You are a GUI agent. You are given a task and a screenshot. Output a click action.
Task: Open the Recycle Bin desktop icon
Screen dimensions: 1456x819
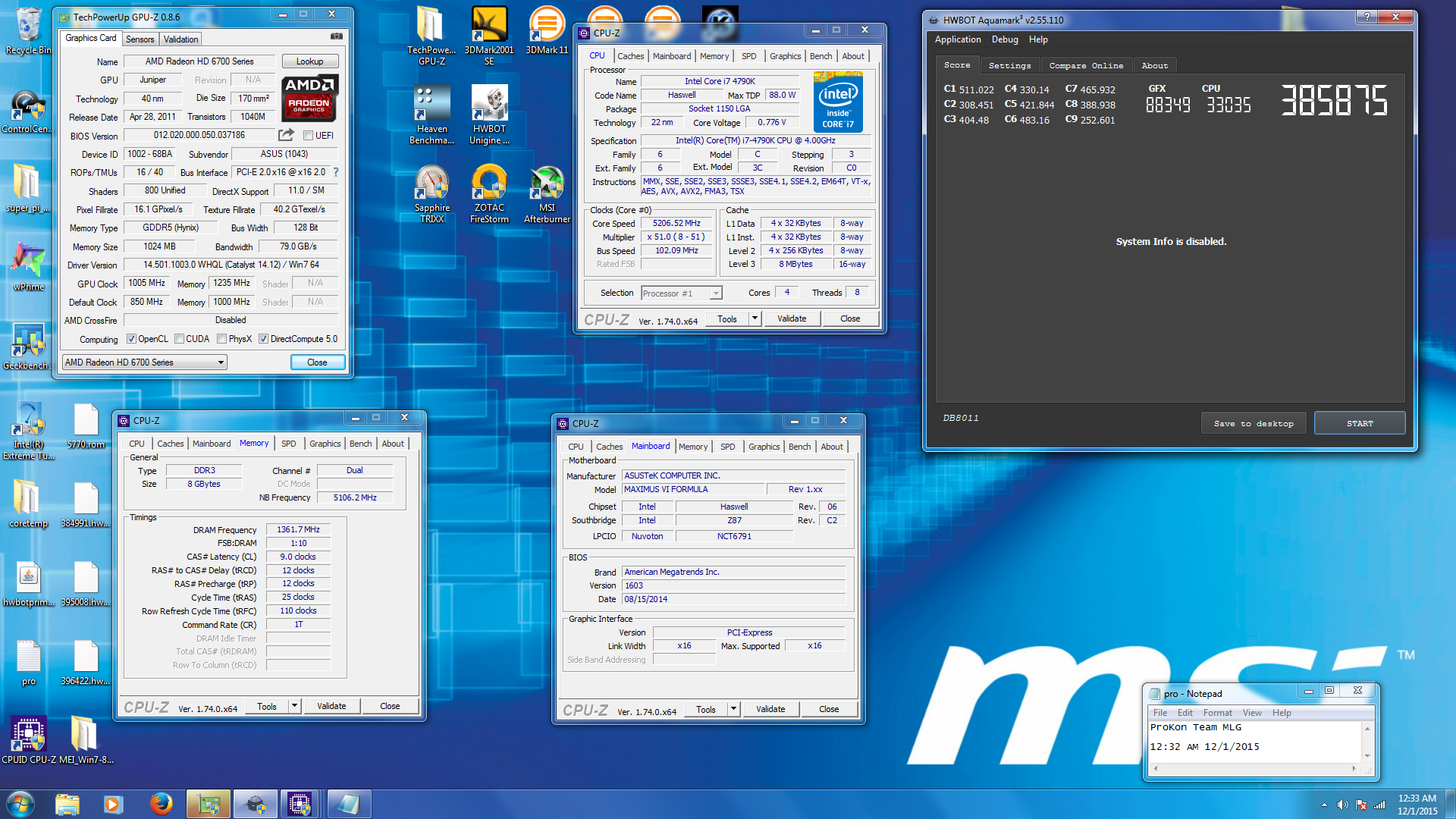pos(28,31)
